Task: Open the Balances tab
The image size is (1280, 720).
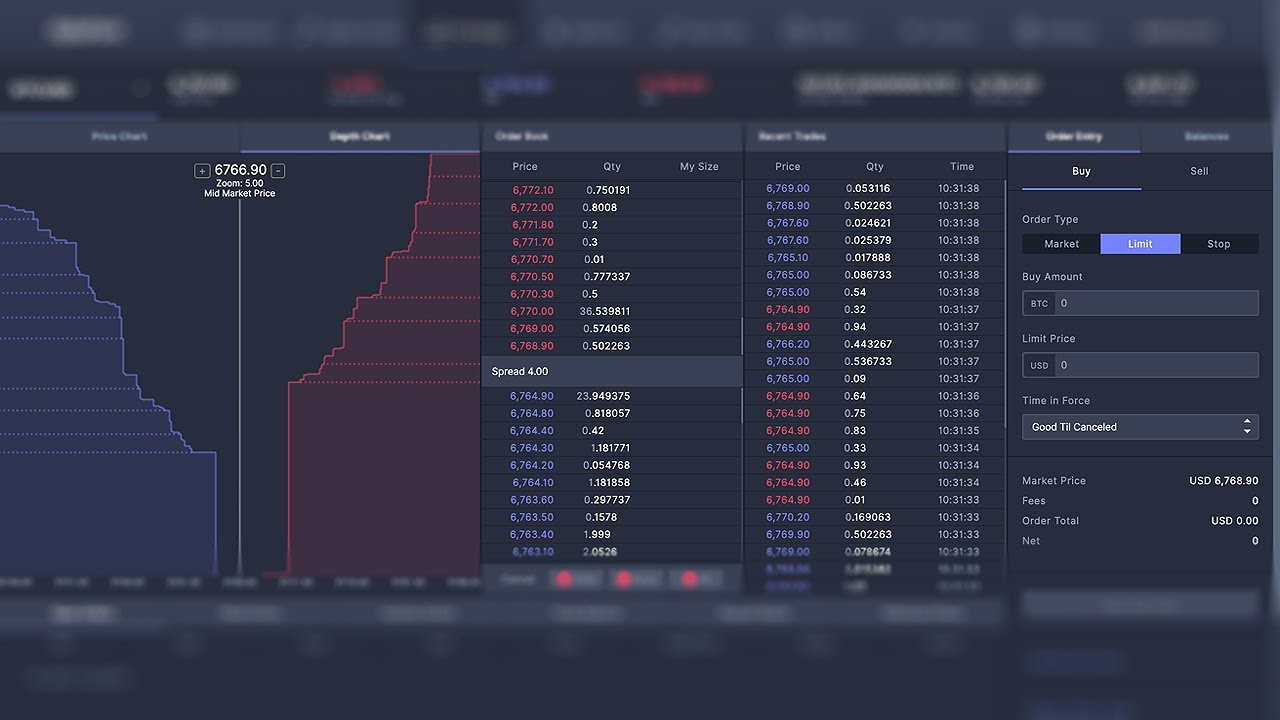Action: coord(1206,137)
